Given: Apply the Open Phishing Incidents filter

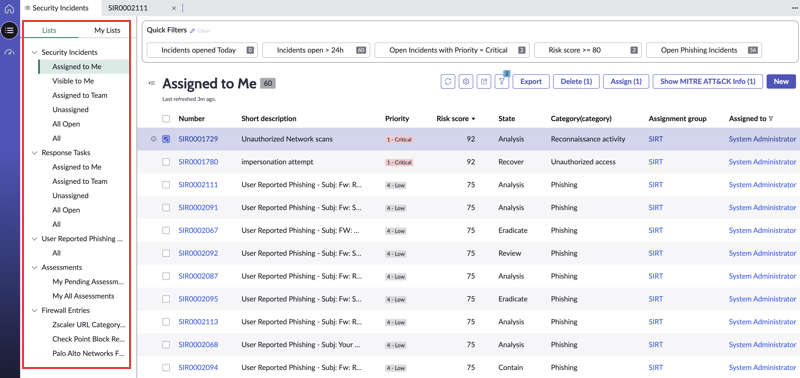Looking at the screenshot, I should tap(704, 50).
